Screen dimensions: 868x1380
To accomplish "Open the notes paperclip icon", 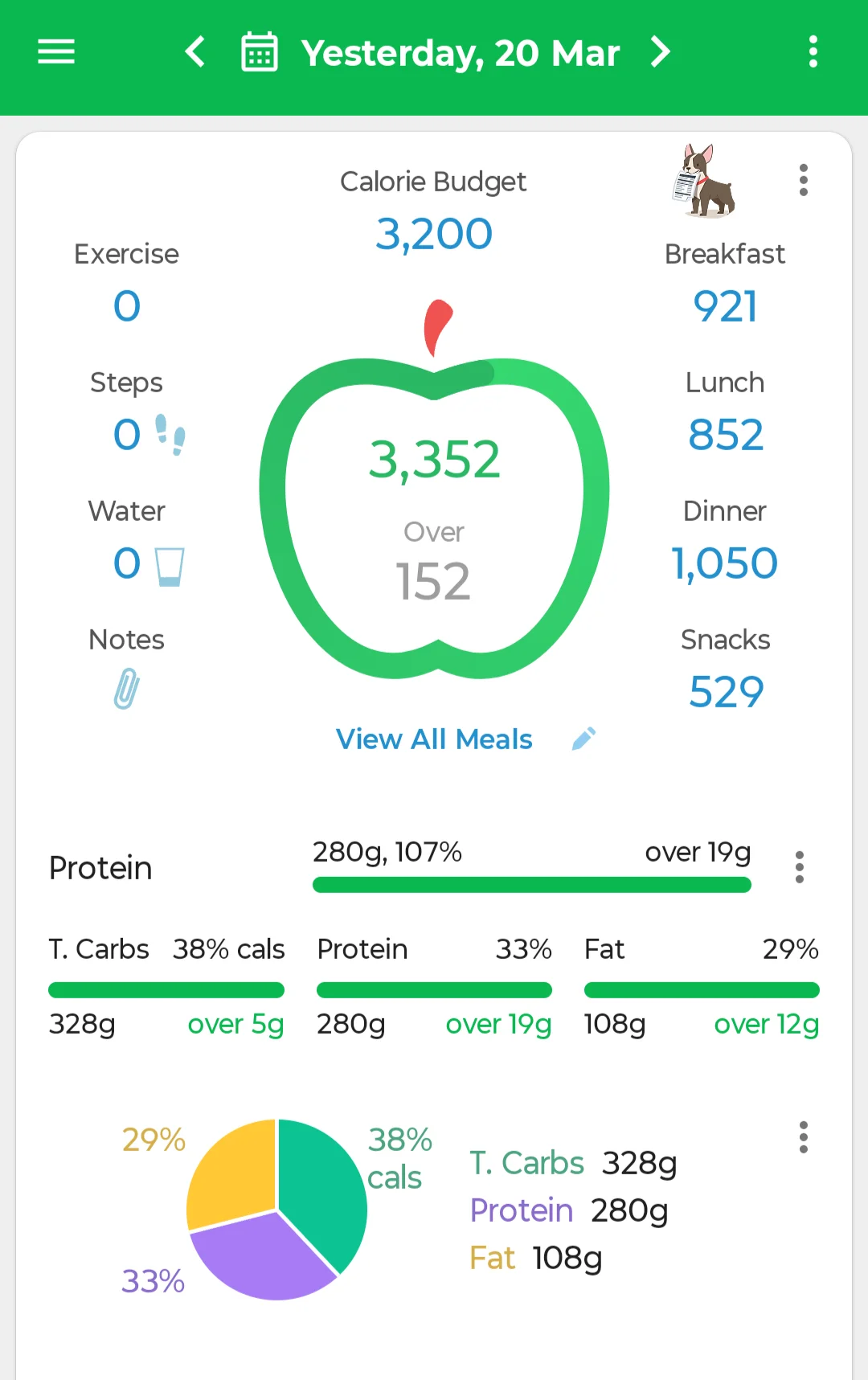I will 126,689.
